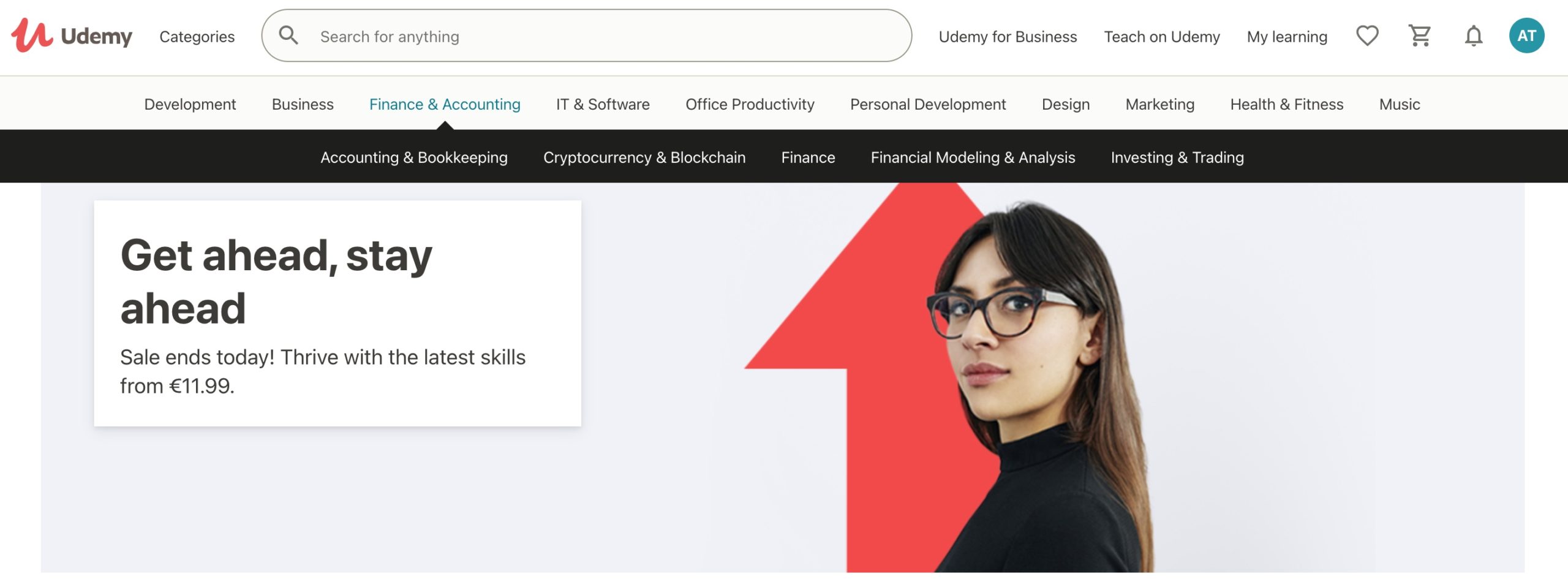This screenshot has width=1568, height=587.
Task: Open the Categories menu
Action: [x=197, y=36]
